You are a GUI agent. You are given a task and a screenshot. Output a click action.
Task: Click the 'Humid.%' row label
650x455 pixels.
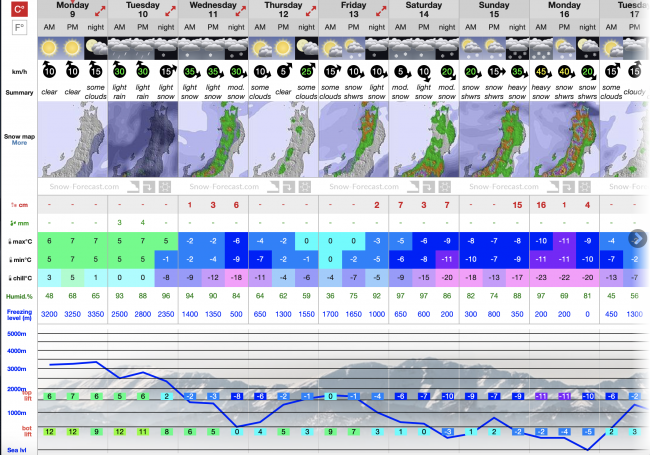click(x=19, y=297)
